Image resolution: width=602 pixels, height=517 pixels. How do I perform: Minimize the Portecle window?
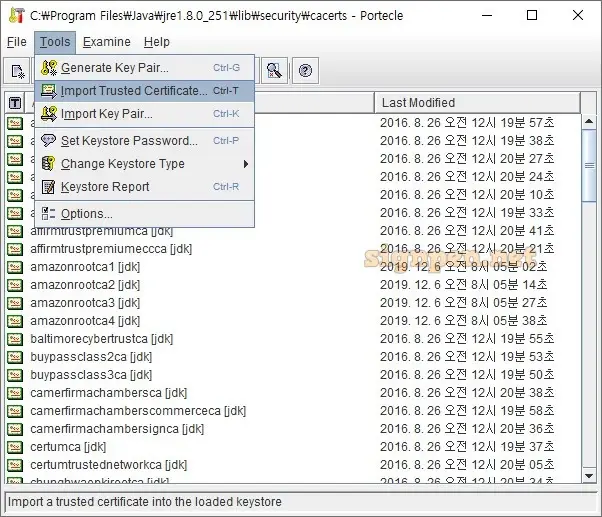pyautogui.click(x=487, y=15)
